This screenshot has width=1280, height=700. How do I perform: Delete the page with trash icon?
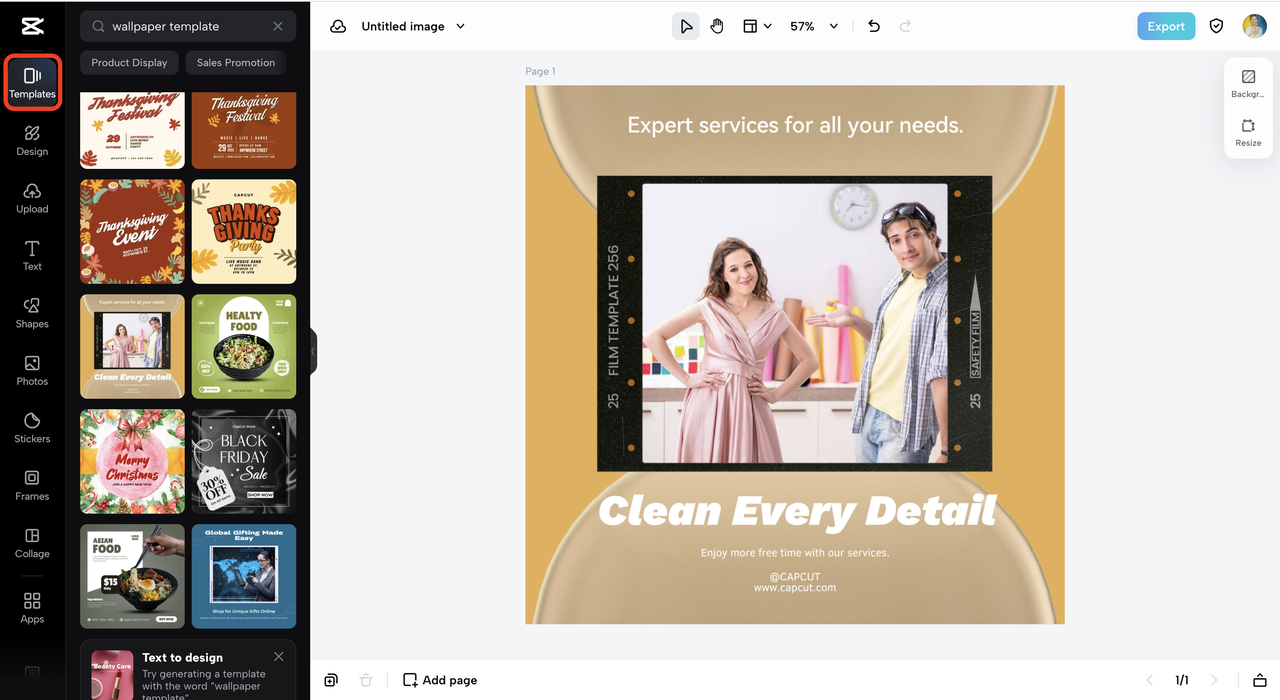[x=366, y=680]
